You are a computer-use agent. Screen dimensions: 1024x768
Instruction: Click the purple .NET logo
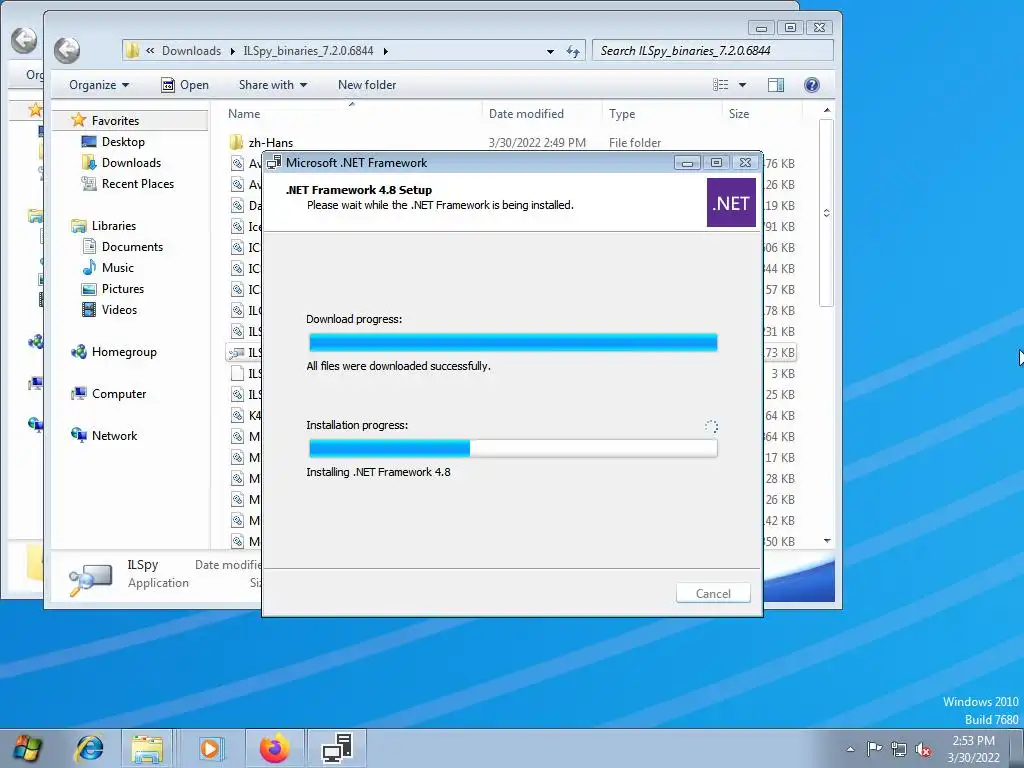point(731,203)
